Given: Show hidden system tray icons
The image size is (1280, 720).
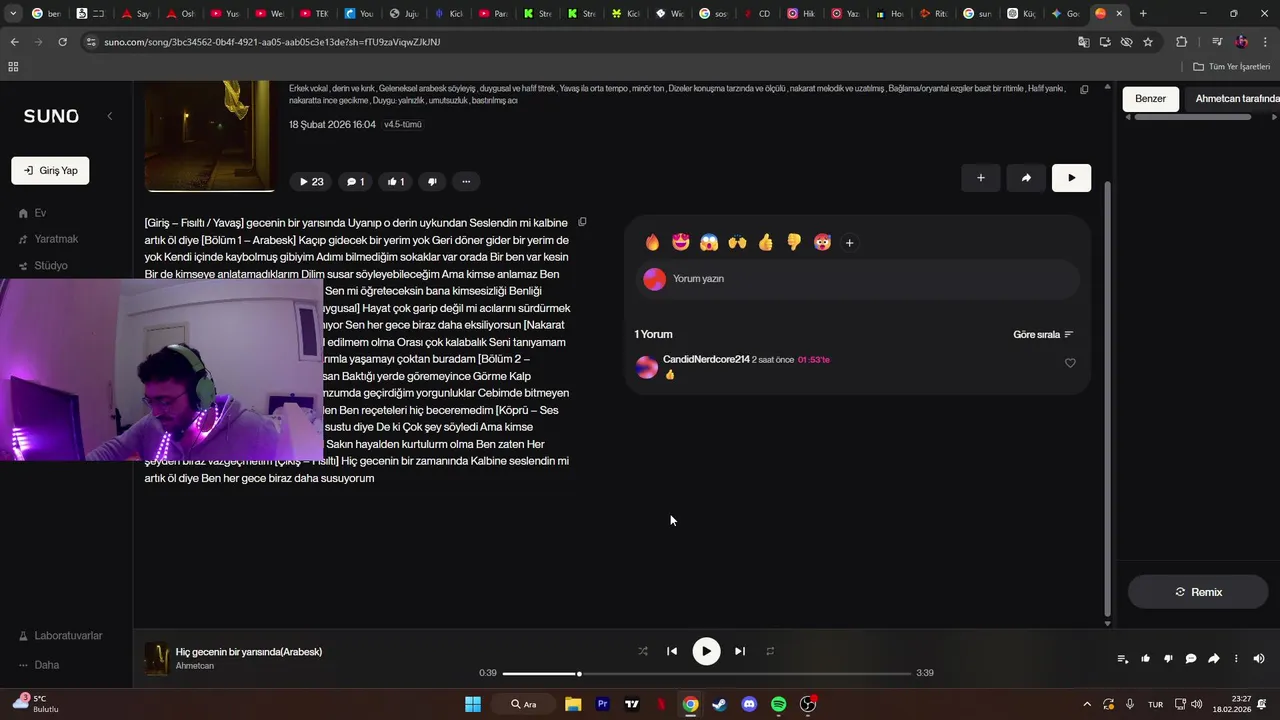Looking at the screenshot, I should [x=1088, y=704].
